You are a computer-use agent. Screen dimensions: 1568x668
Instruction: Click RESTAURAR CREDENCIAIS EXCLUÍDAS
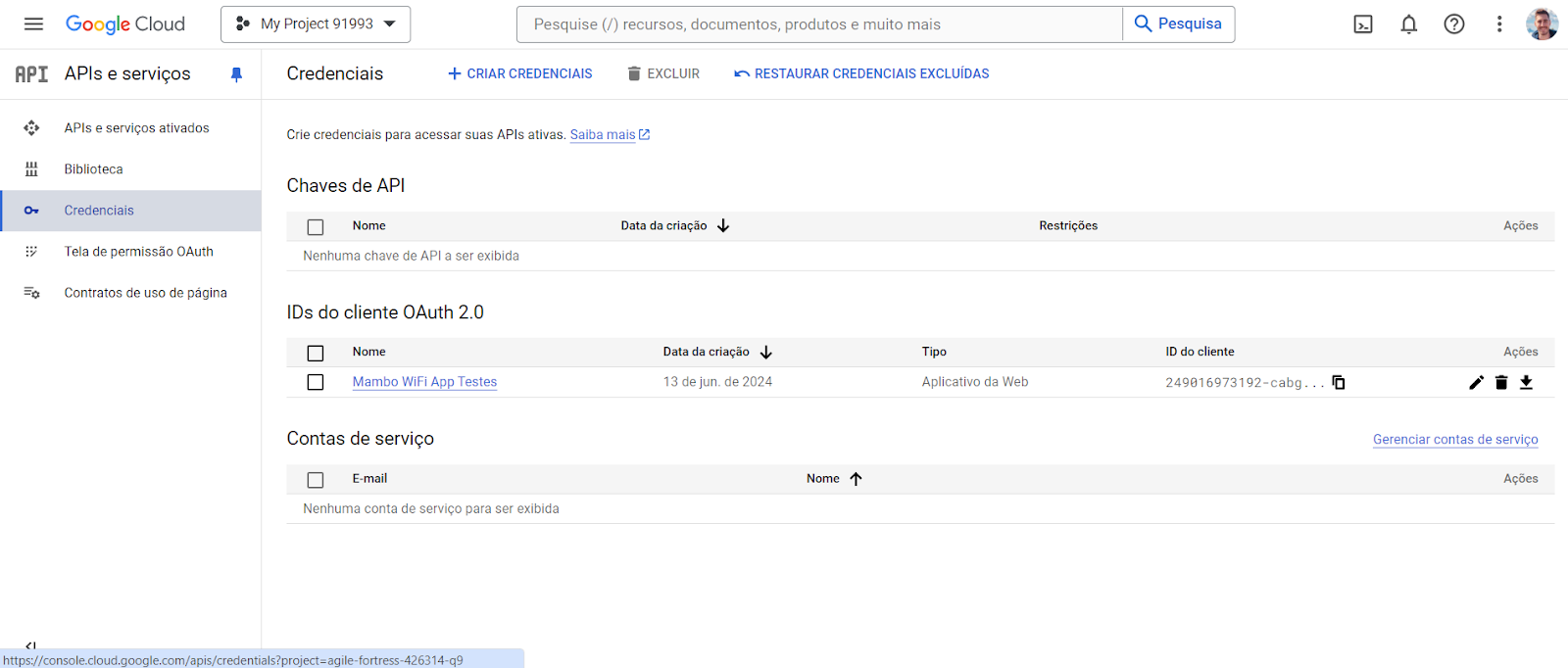click(x=861, y=73)
